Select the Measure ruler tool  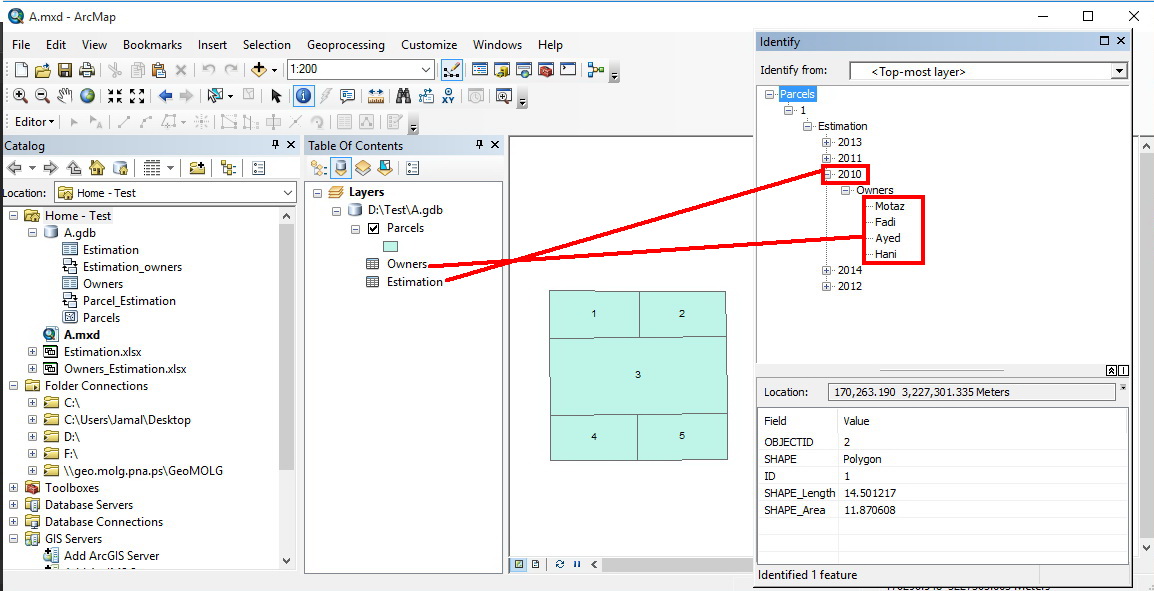click(376, 96)
